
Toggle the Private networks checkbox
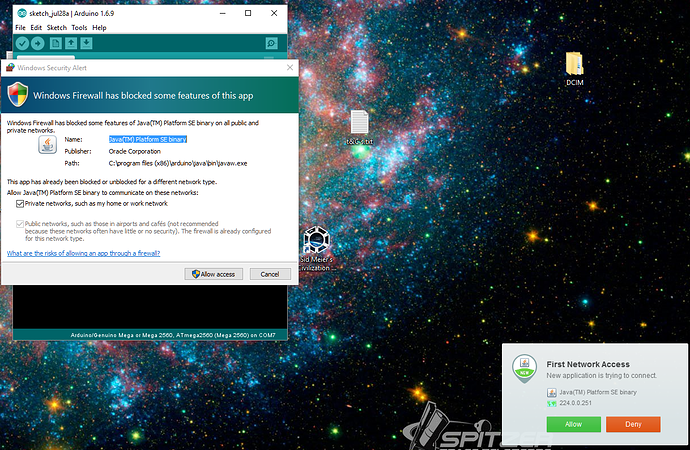[x=21, y=203]
